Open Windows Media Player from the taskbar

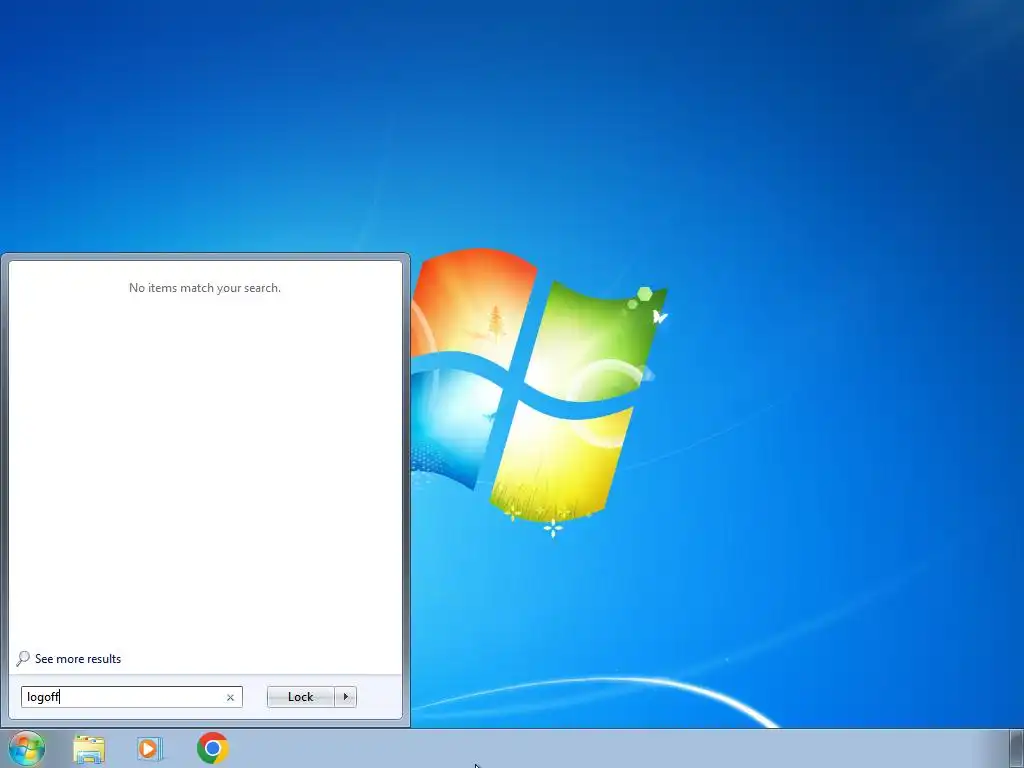click(150, 749)
